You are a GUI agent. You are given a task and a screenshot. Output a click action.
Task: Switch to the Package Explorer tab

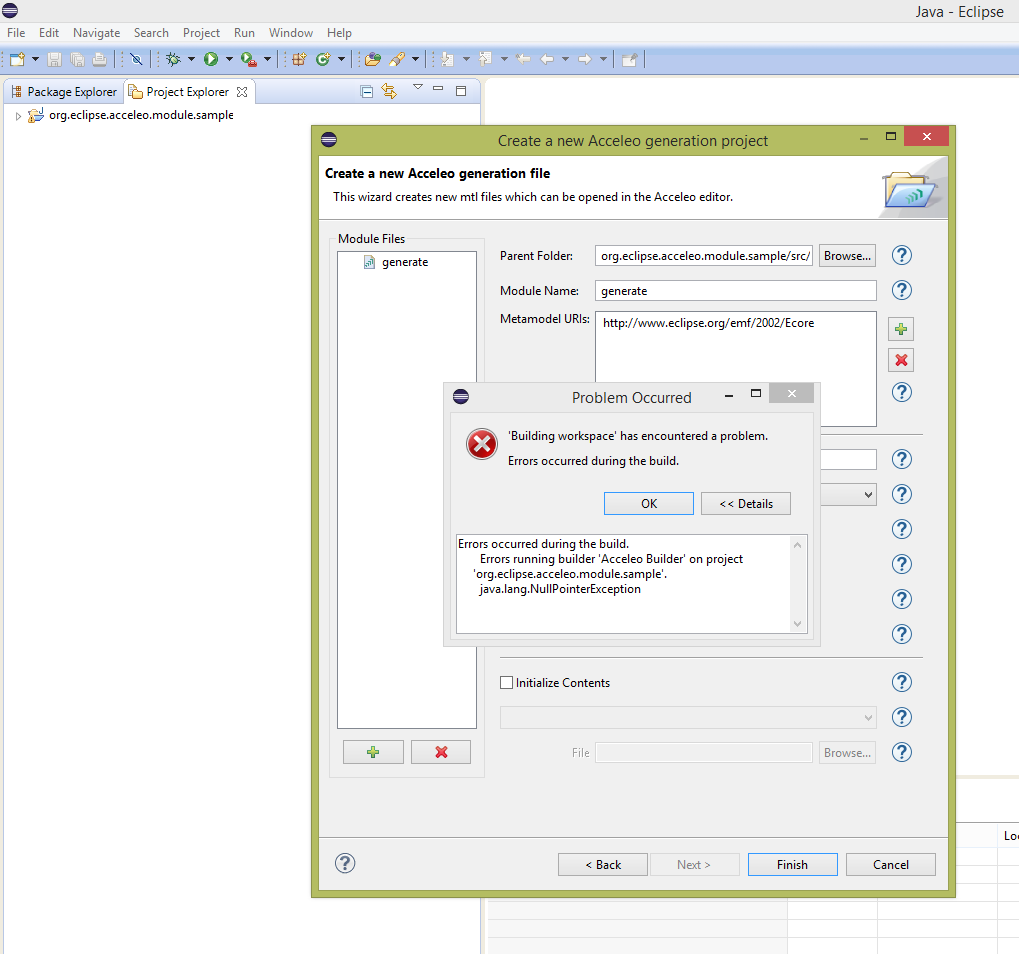click(x=64, y=92)
